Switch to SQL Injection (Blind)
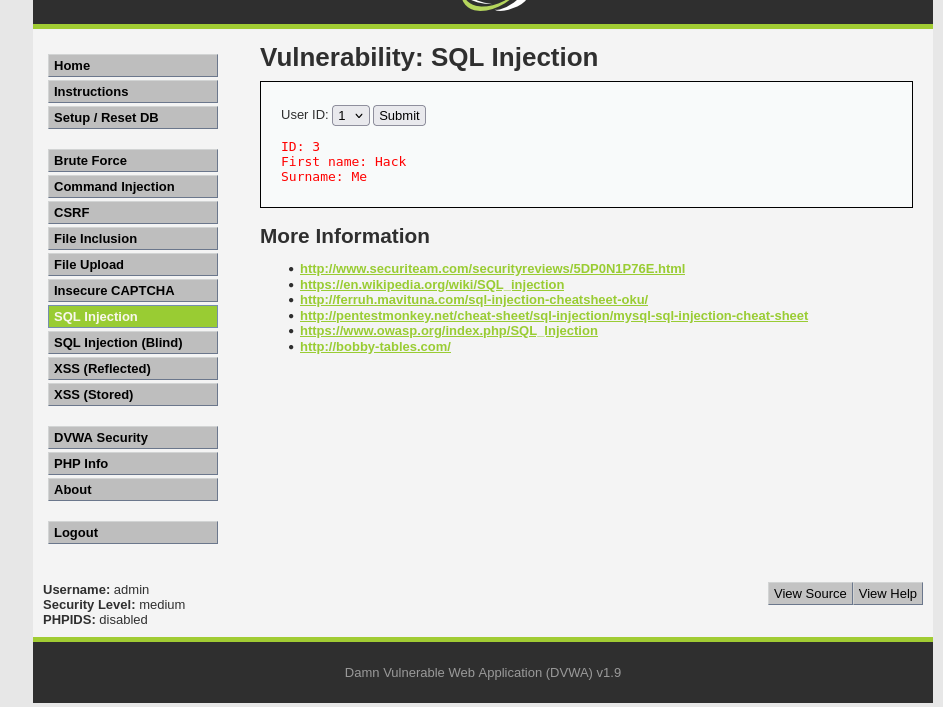This screenshot has height=707, width=943. (x=132, y=343)
